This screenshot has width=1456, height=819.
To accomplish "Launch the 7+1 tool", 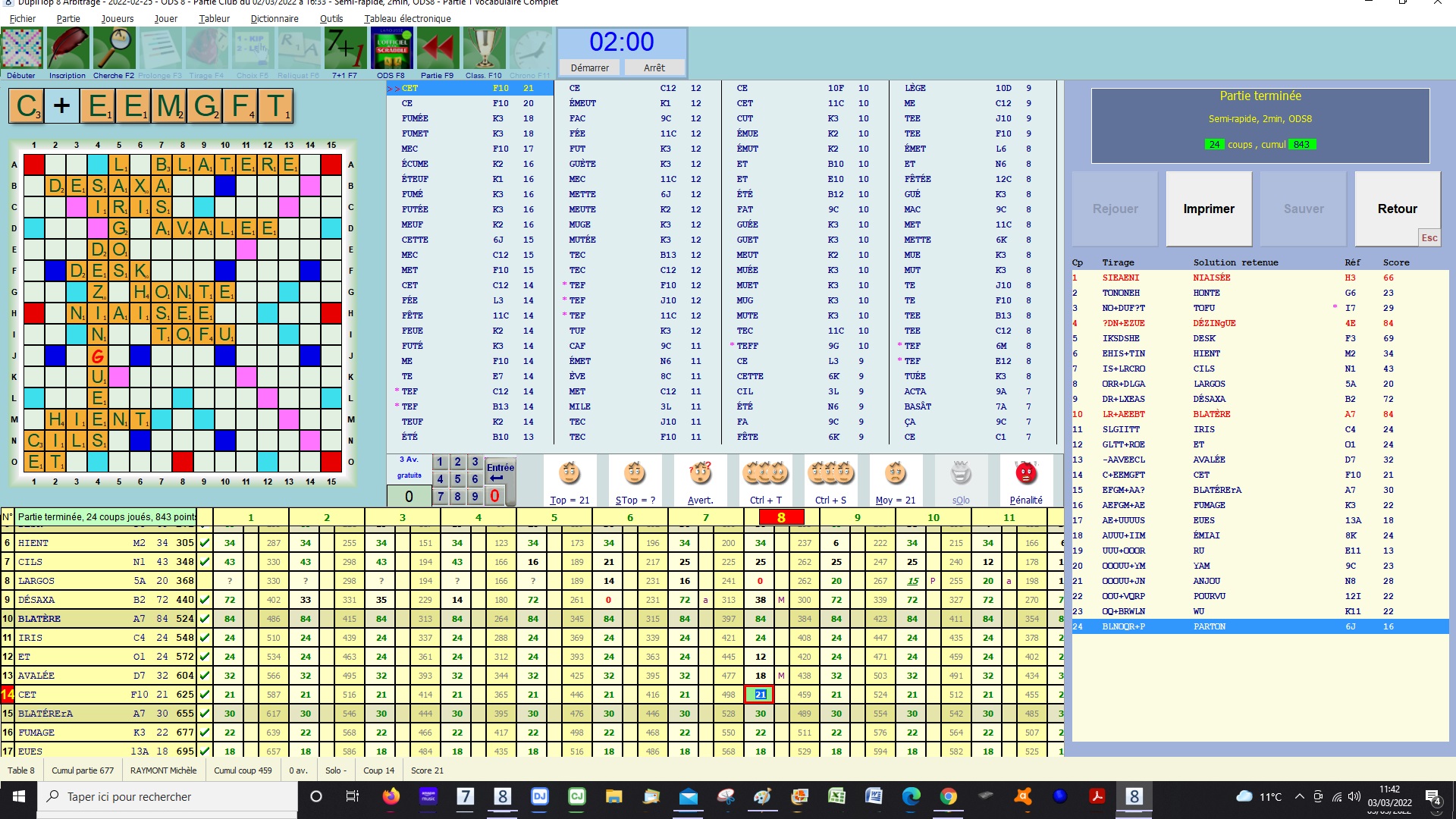I will (x=345, y=49).
